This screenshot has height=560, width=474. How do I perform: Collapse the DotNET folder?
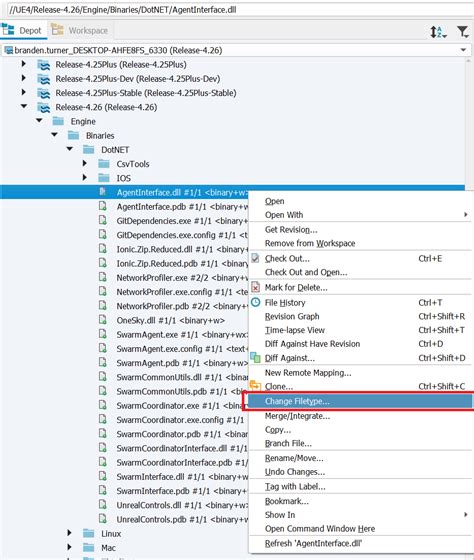(70, 149)
